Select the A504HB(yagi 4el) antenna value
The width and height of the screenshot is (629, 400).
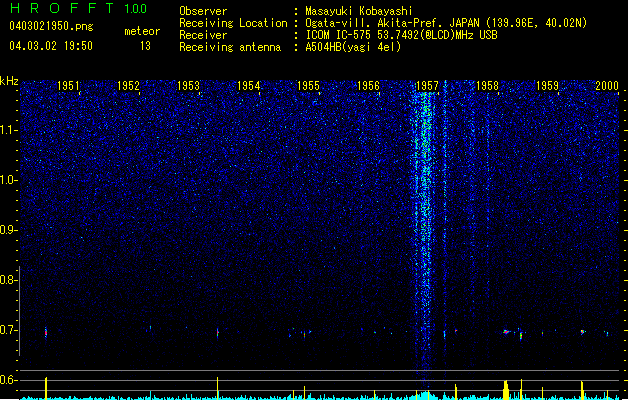pos(353,47)
